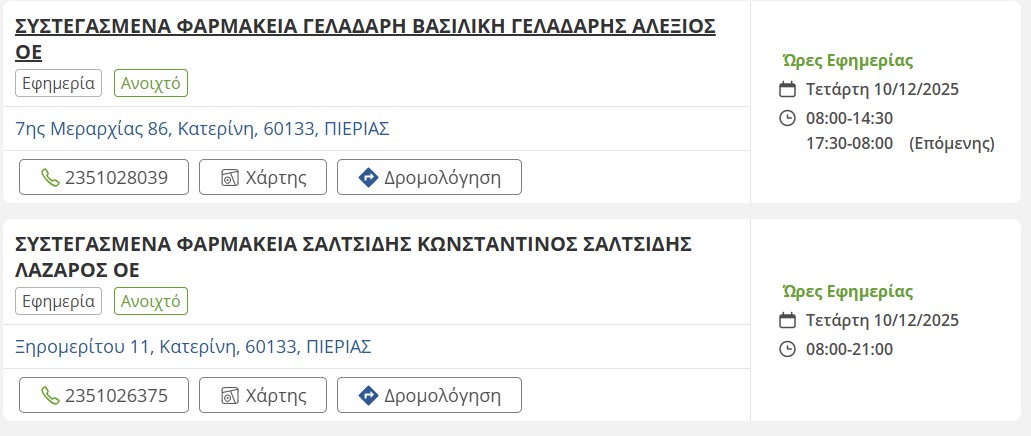The width and height of the screenshot is (1031, 436).
Task: Call 2351026375 button
Action: 105,395
